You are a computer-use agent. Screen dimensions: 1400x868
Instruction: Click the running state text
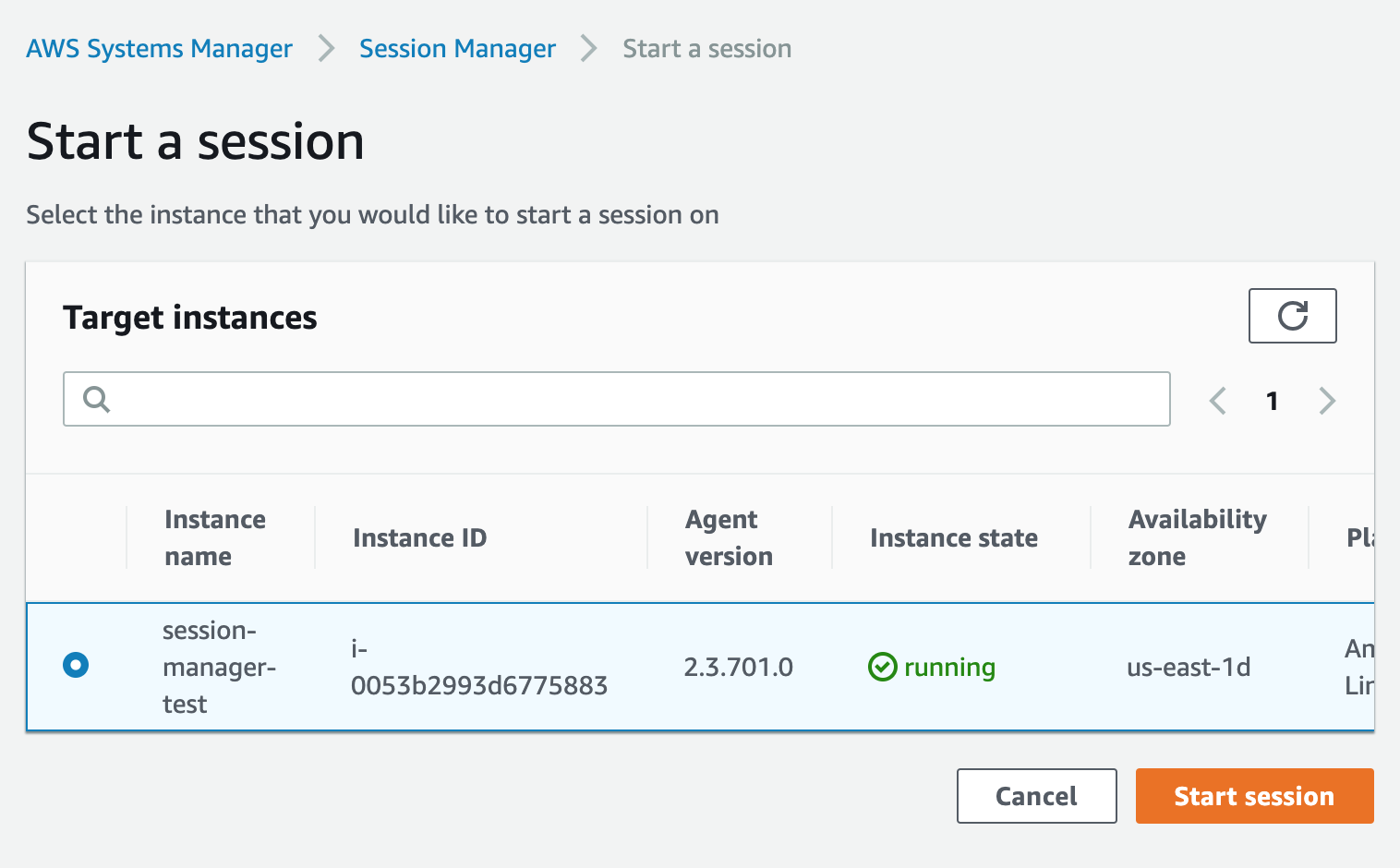pos(949,667)
